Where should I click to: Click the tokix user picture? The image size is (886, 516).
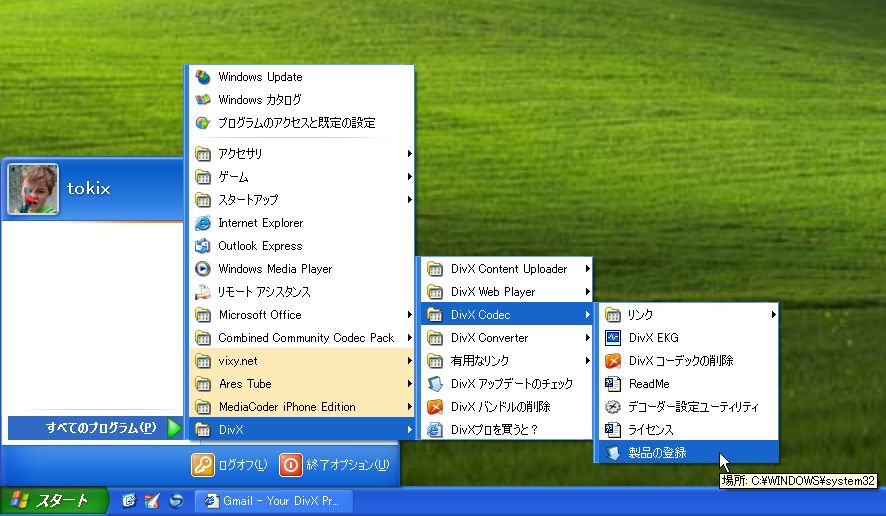[33, 189]
